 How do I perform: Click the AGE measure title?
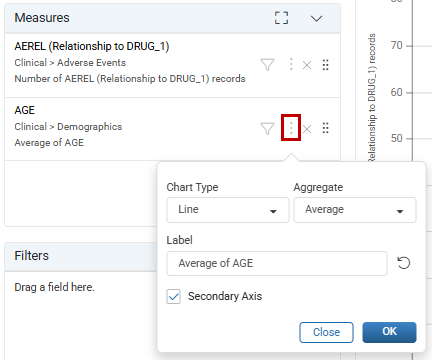click(25, 110)
